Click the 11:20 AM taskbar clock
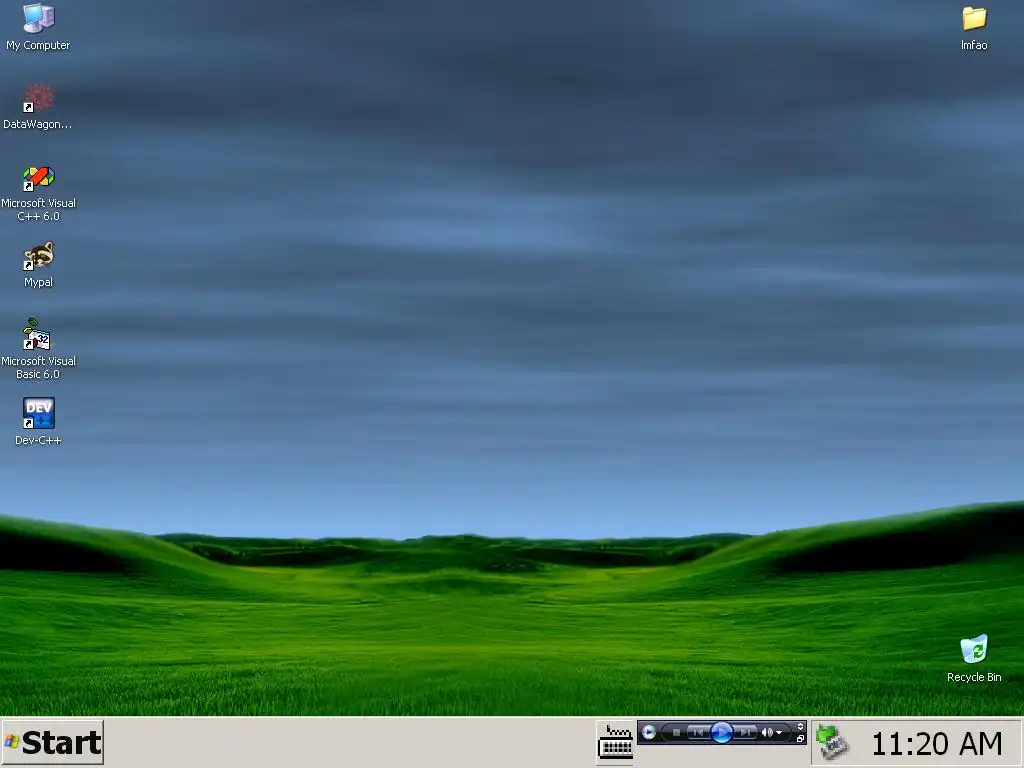 pyautogui.click(x=936, y=743)
